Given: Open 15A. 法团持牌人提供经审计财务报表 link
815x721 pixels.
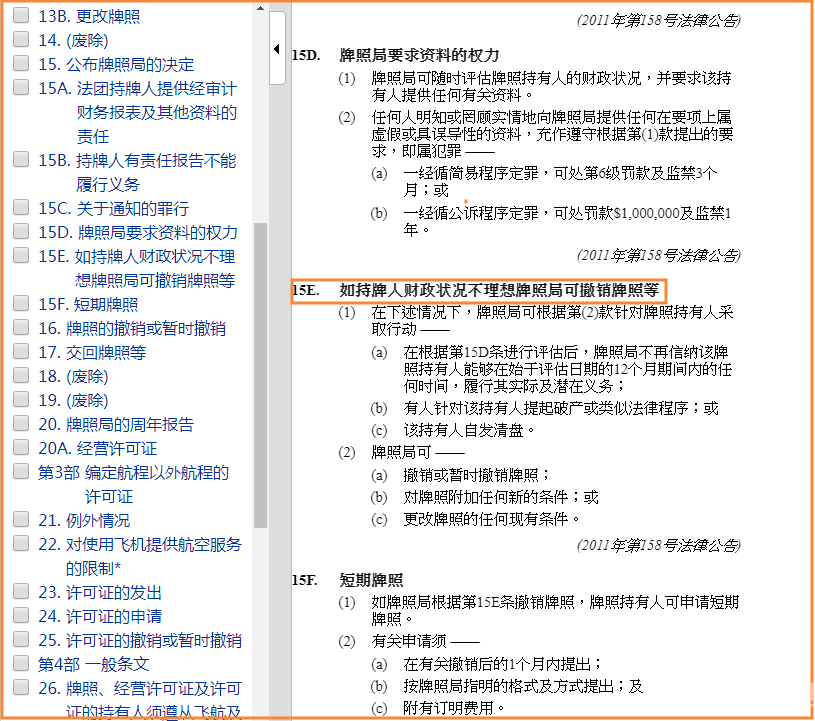Looking at the screenshot, I should [x=138, y=112].
